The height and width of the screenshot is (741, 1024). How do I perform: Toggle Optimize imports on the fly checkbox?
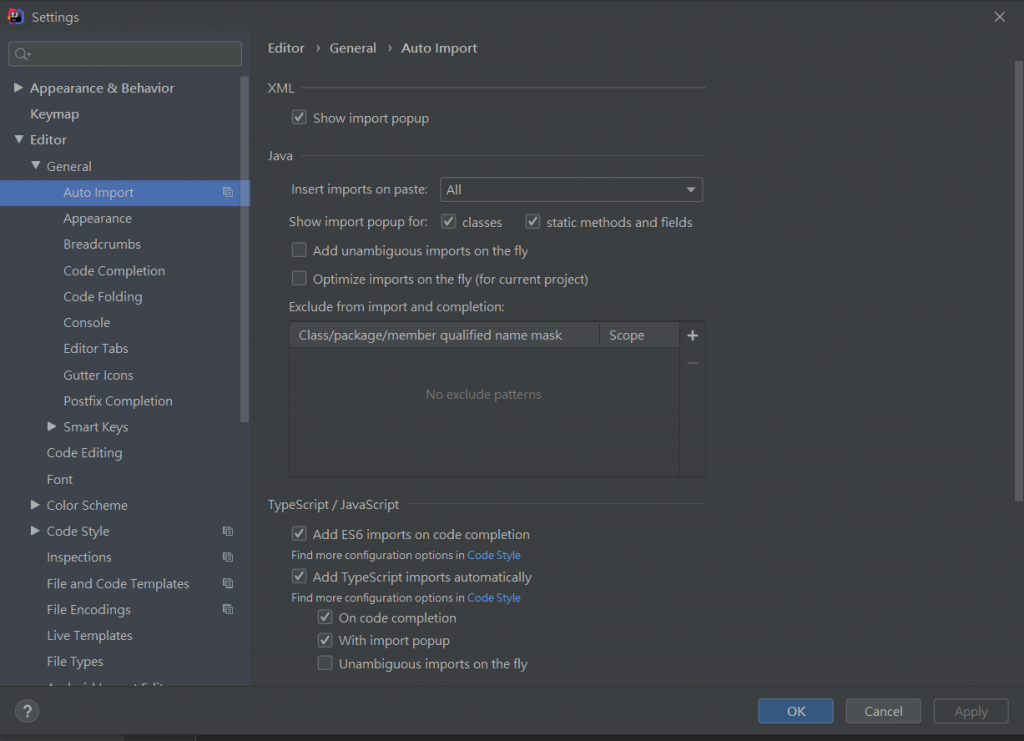click(299, 279)
